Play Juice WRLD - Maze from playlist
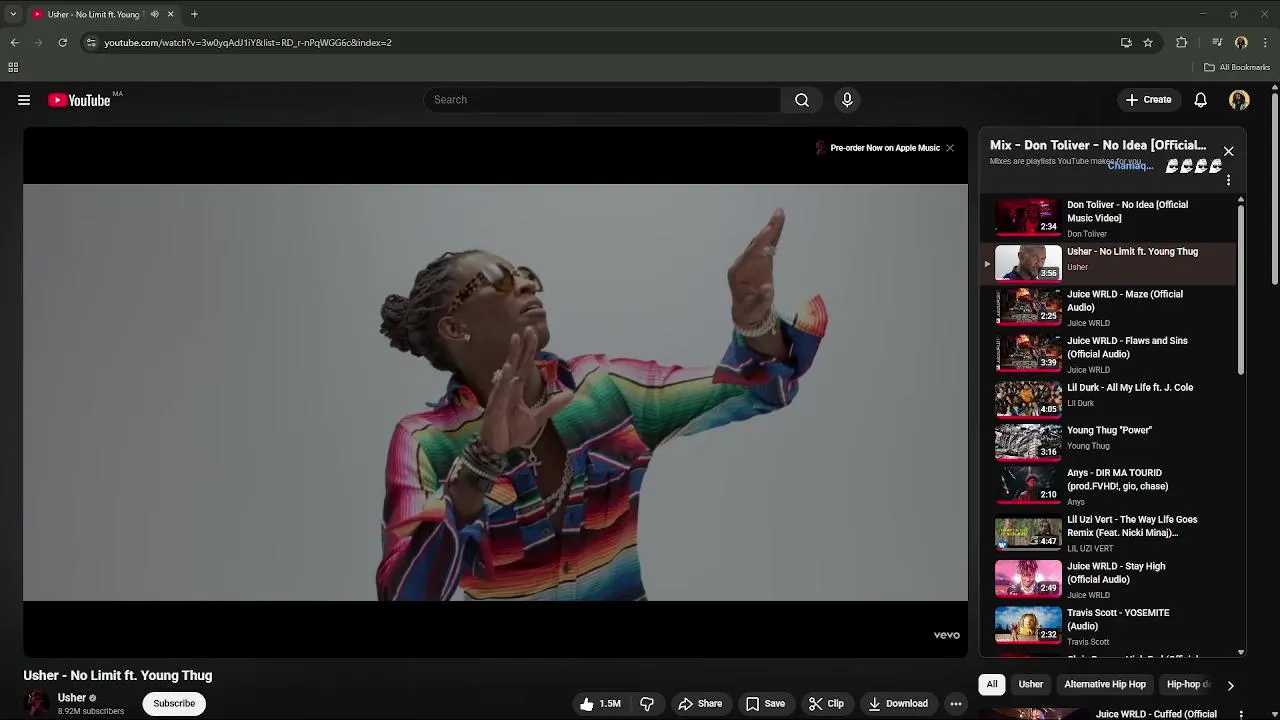 [x=1110, y=308]
